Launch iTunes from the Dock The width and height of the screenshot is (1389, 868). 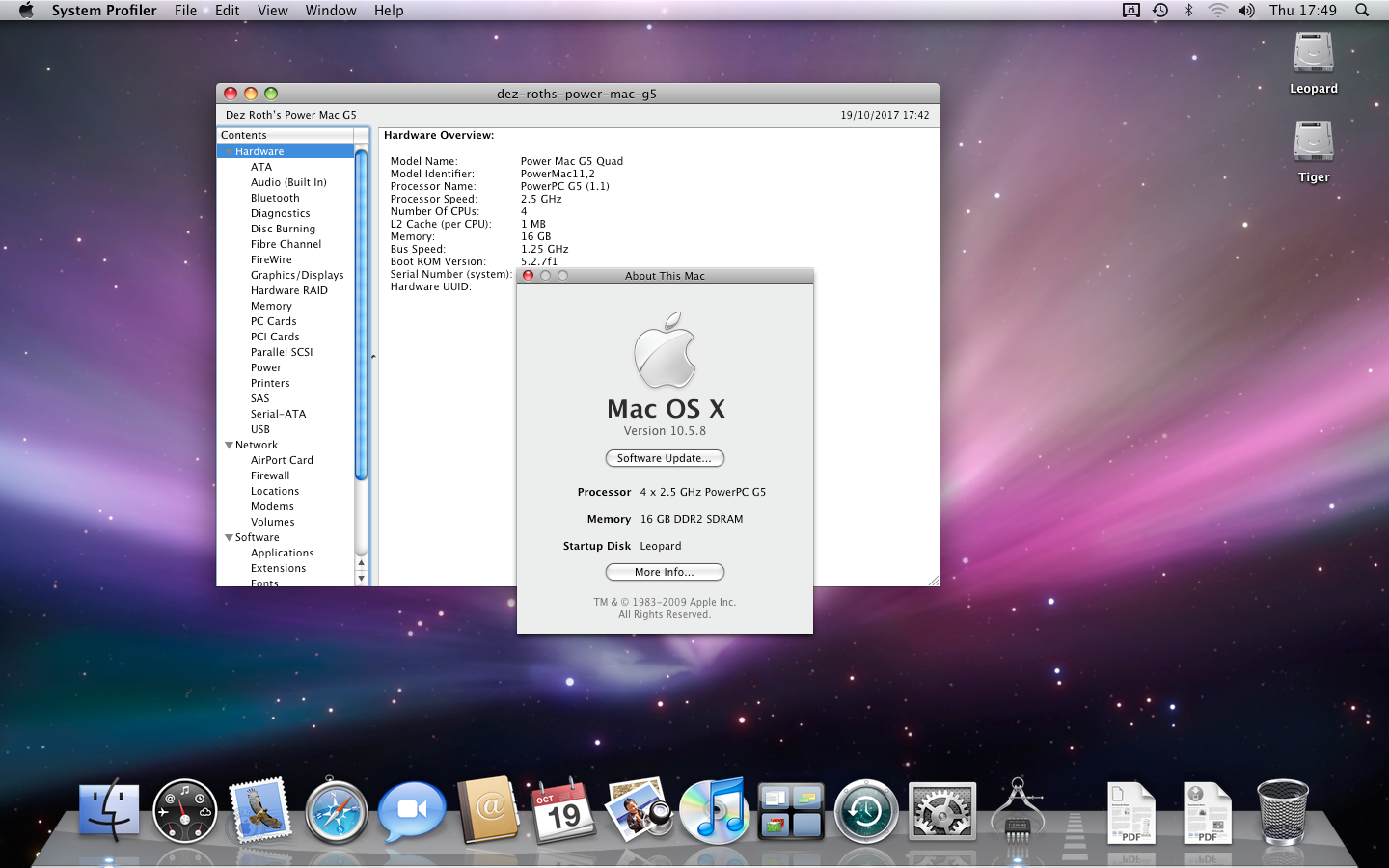[x=715, y=810]
